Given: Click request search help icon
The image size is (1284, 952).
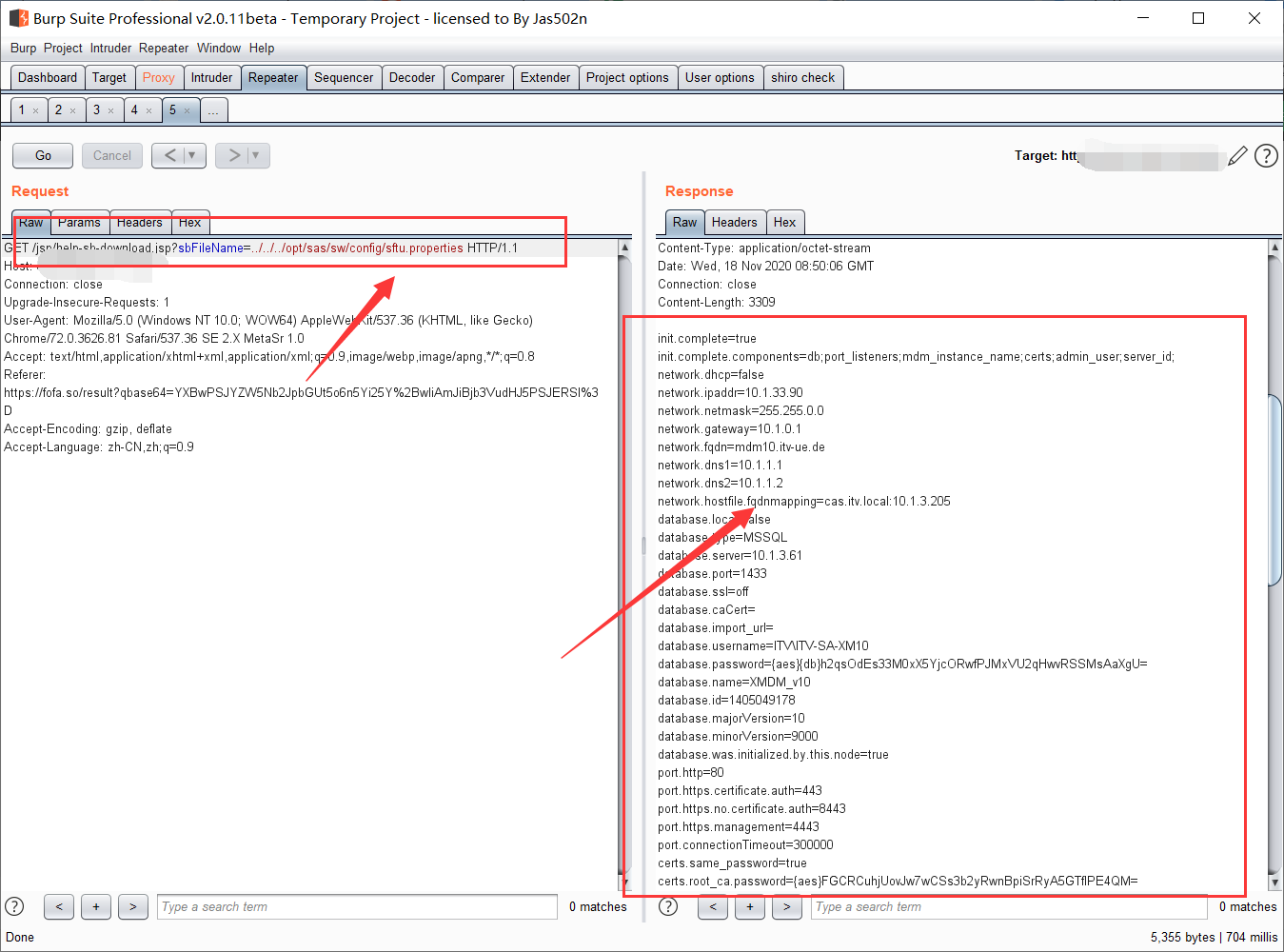Looking at the screenshot, I should pyautogui.click(x=14, y=906).
